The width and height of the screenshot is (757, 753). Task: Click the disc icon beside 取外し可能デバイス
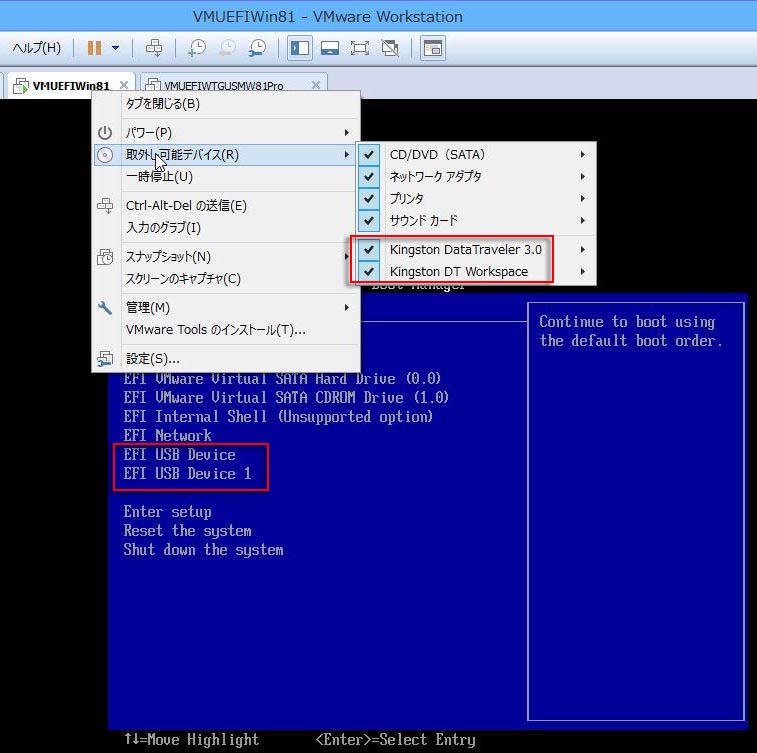click(105, 154)
